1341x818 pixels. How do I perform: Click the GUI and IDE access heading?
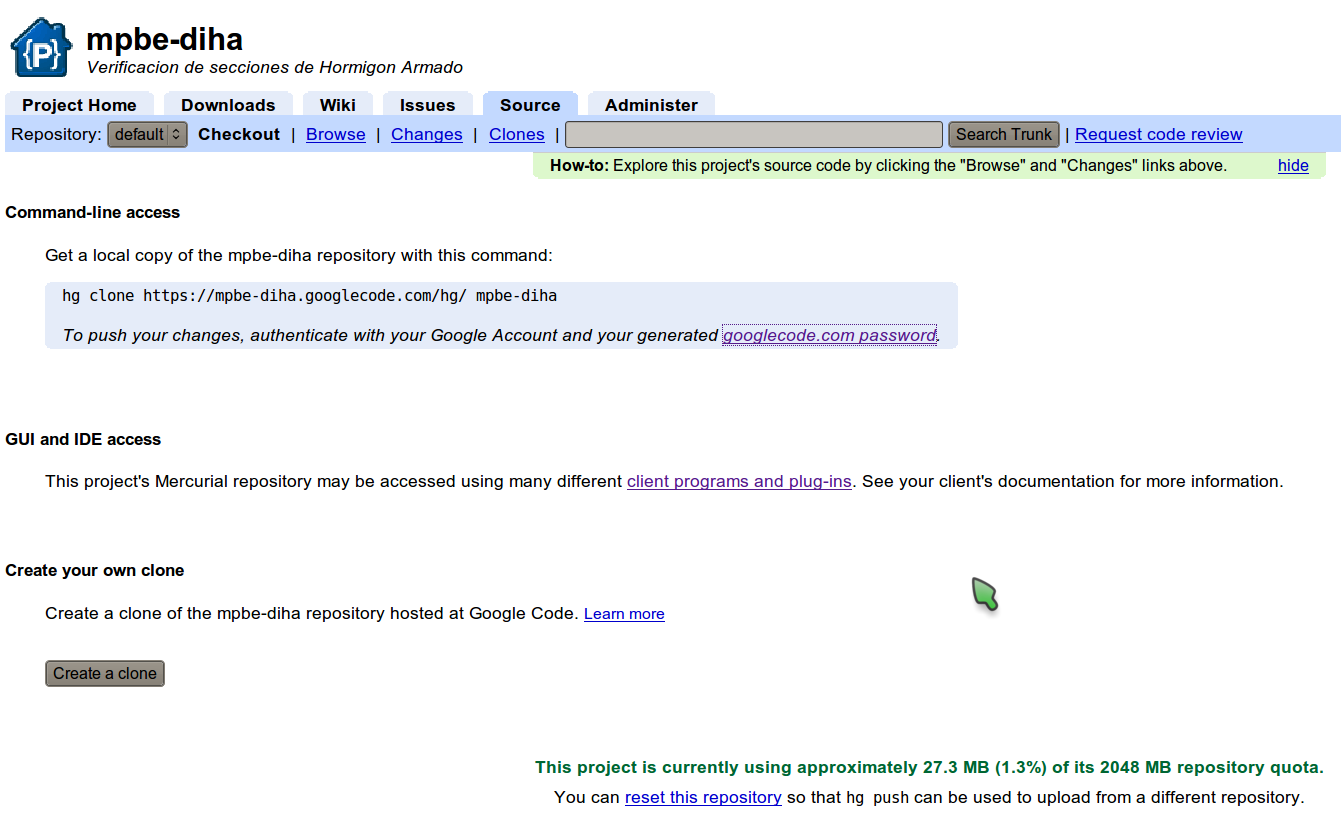click(83, 439)
